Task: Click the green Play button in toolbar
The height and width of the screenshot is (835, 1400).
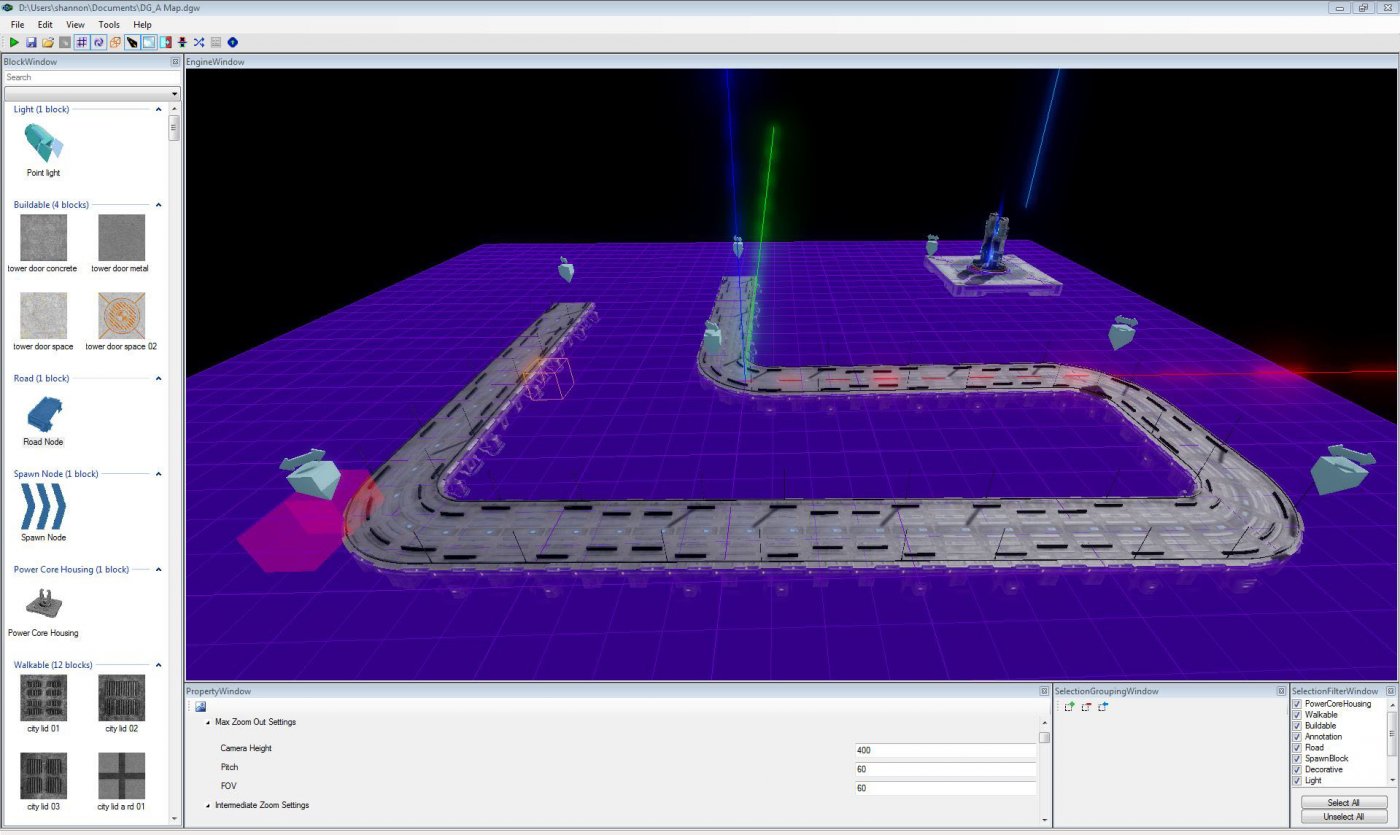Action: pos(14,42)
